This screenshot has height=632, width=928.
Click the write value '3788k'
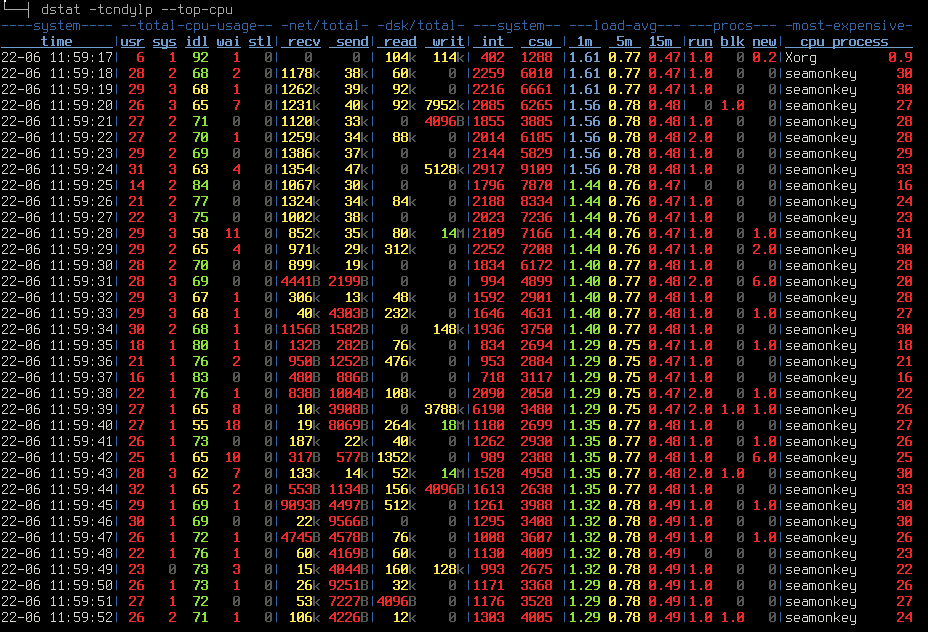pyautogui.click(x=444, y=409)
